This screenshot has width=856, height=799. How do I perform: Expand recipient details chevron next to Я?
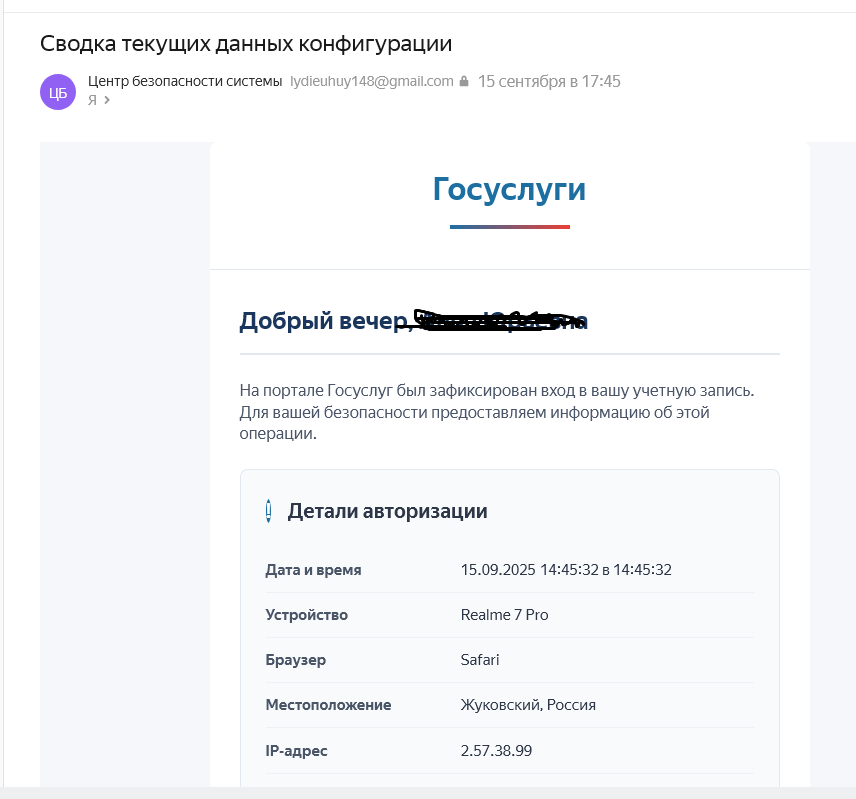[107, 100]
